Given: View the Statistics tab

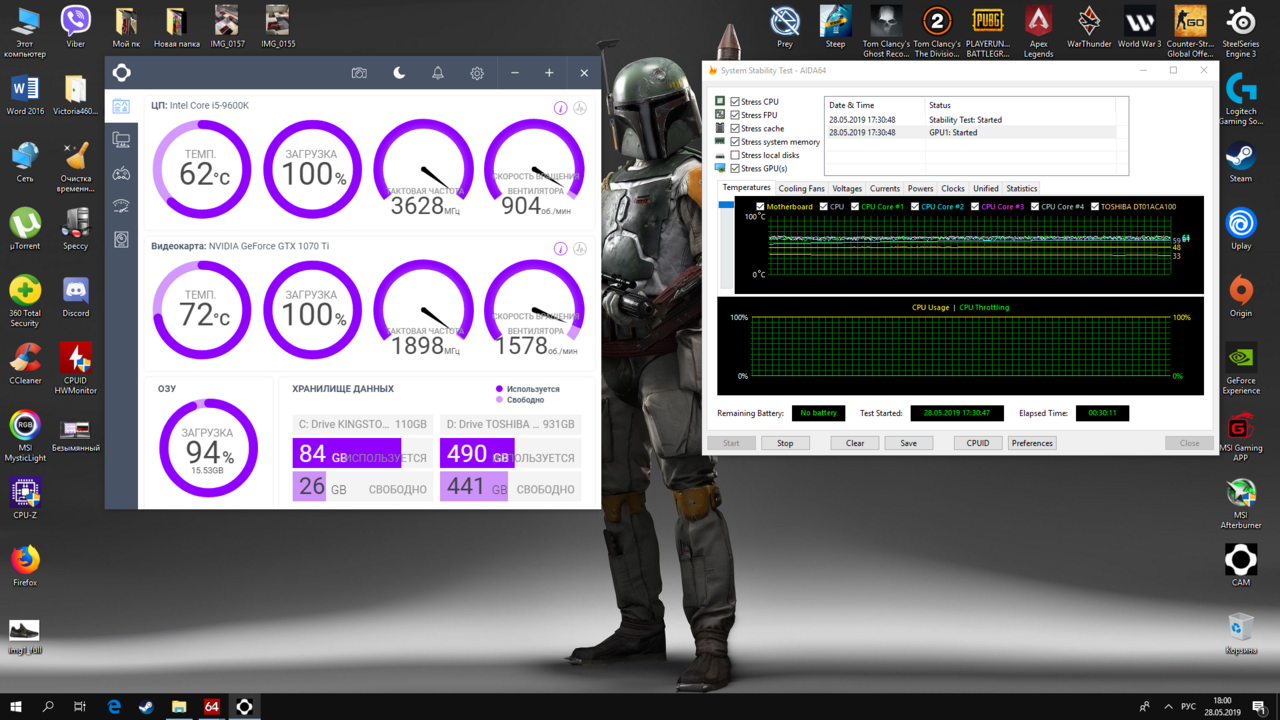Looking at the screenshot, I should tap(1022, 188).
